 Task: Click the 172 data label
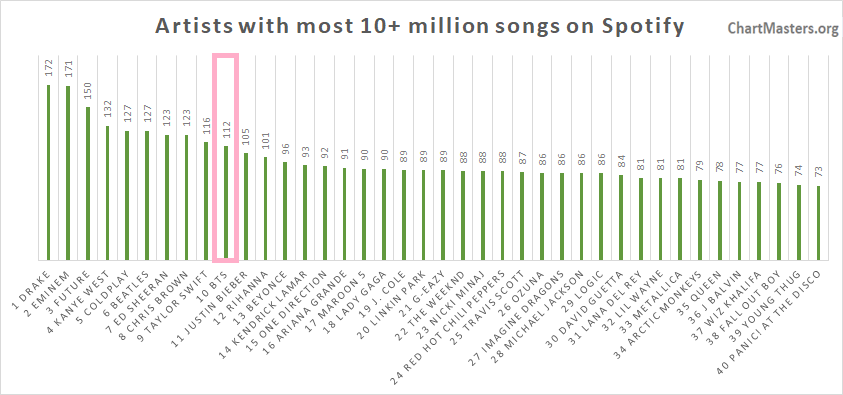(x=48, y=70)
